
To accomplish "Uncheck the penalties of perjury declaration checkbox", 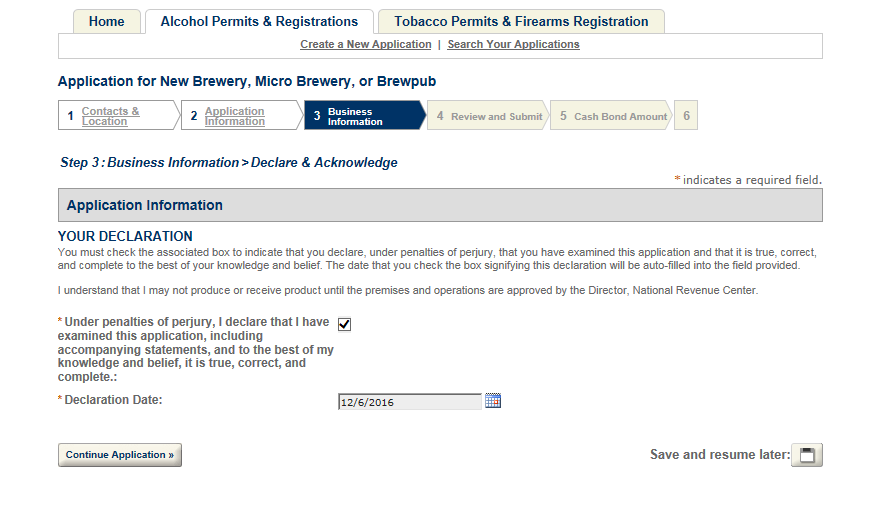I will 345,324.
